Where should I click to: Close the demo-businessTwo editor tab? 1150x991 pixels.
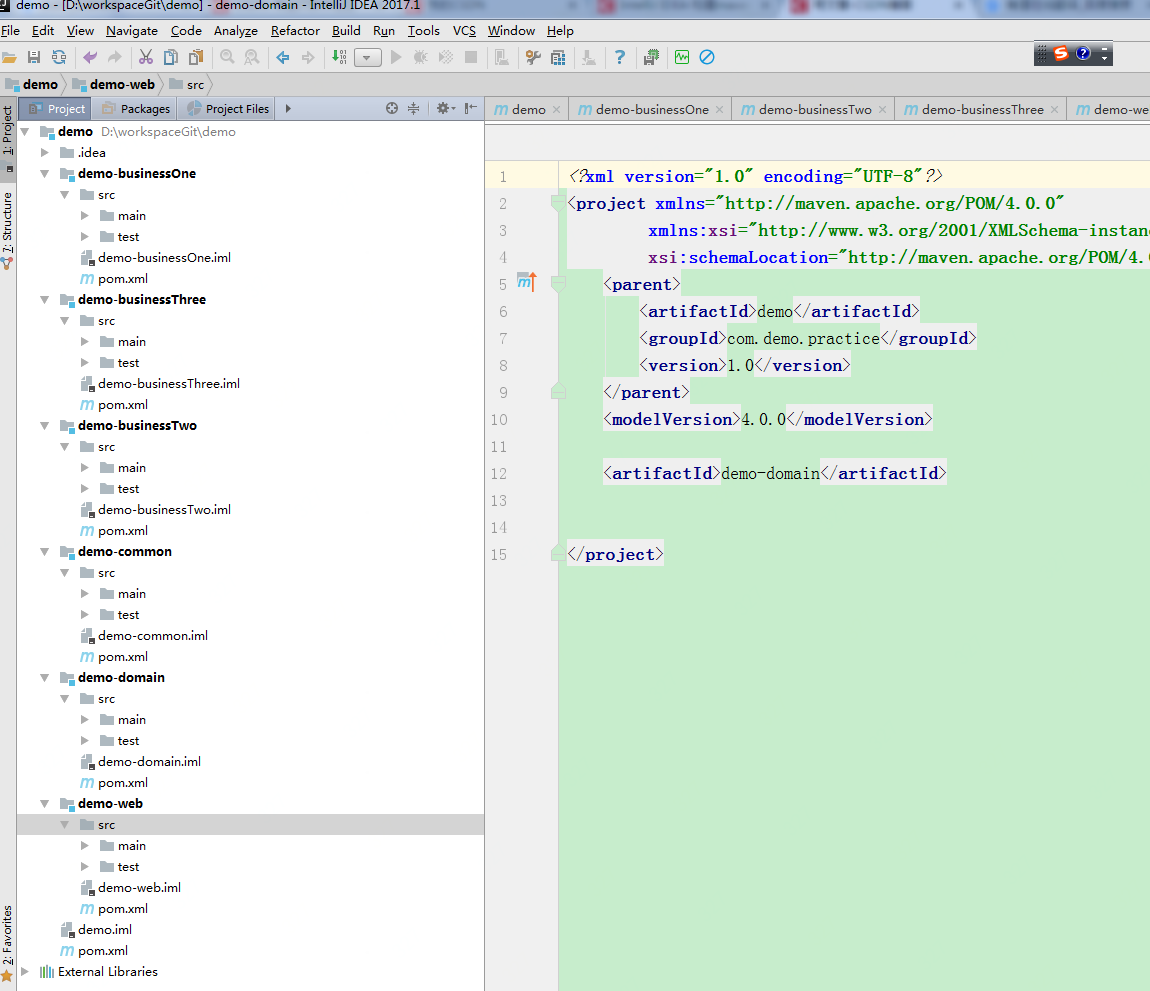882,110
